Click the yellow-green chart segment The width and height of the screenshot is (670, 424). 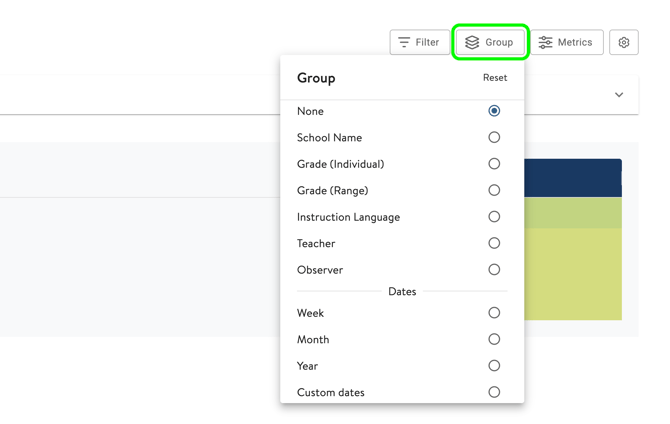pyautogui.click(x=572, y=273)
